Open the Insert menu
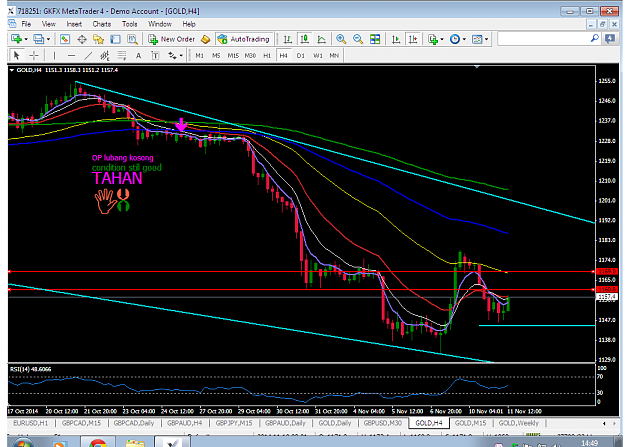625x447 pixels. click(x=74, y=24)
